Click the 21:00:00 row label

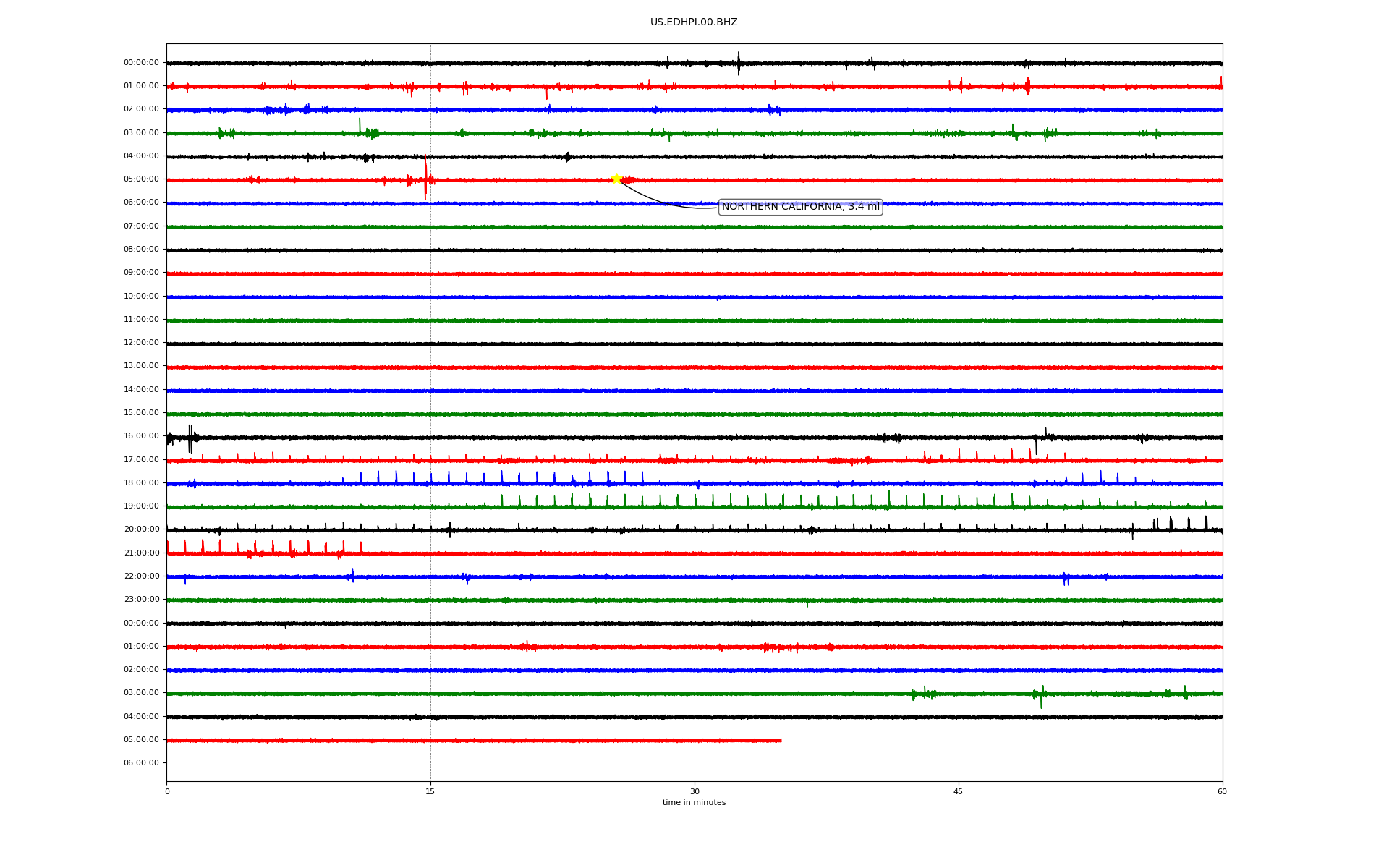(x=141, y=553)
